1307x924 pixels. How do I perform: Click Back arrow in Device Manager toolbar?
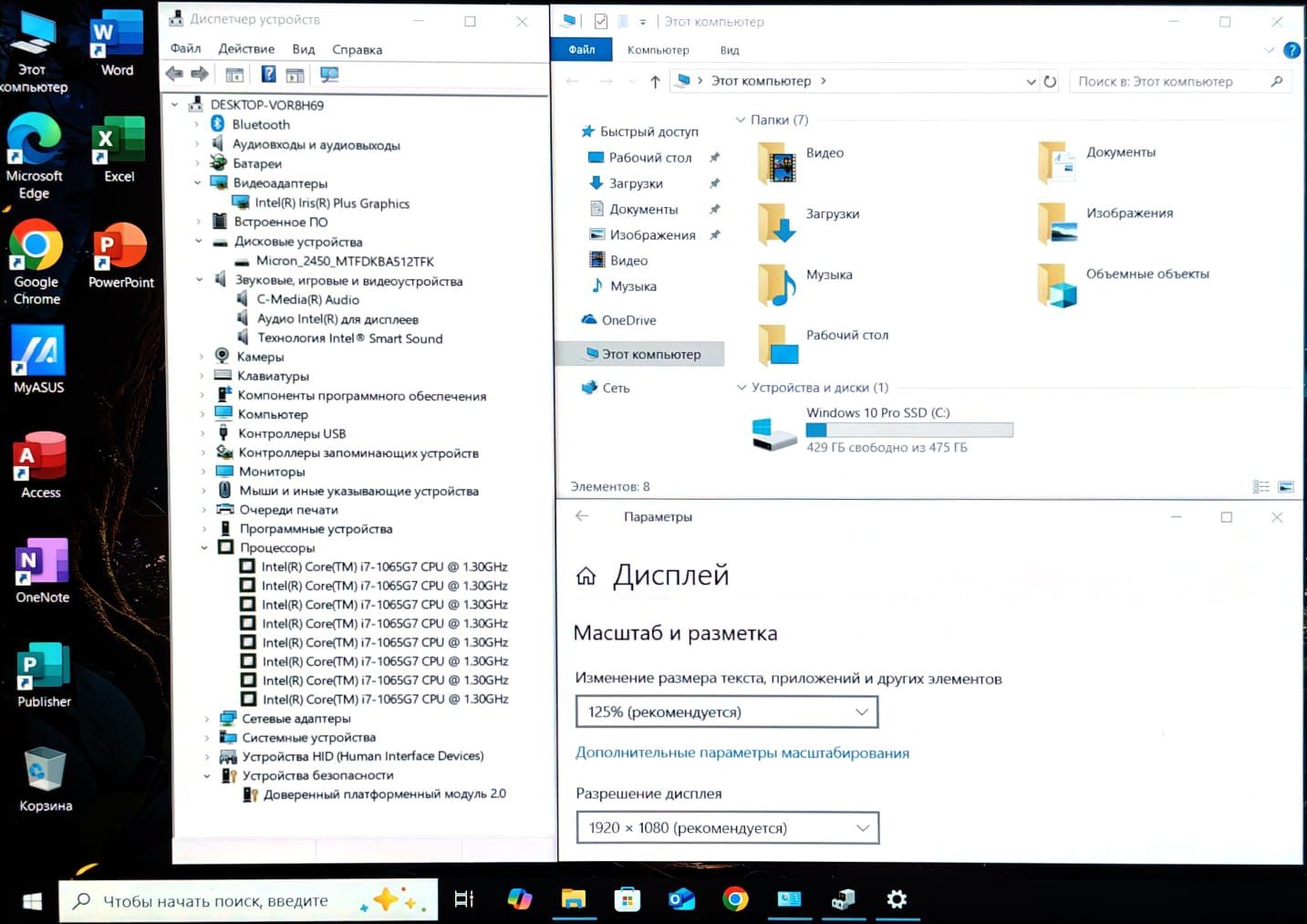coord(174,74)
